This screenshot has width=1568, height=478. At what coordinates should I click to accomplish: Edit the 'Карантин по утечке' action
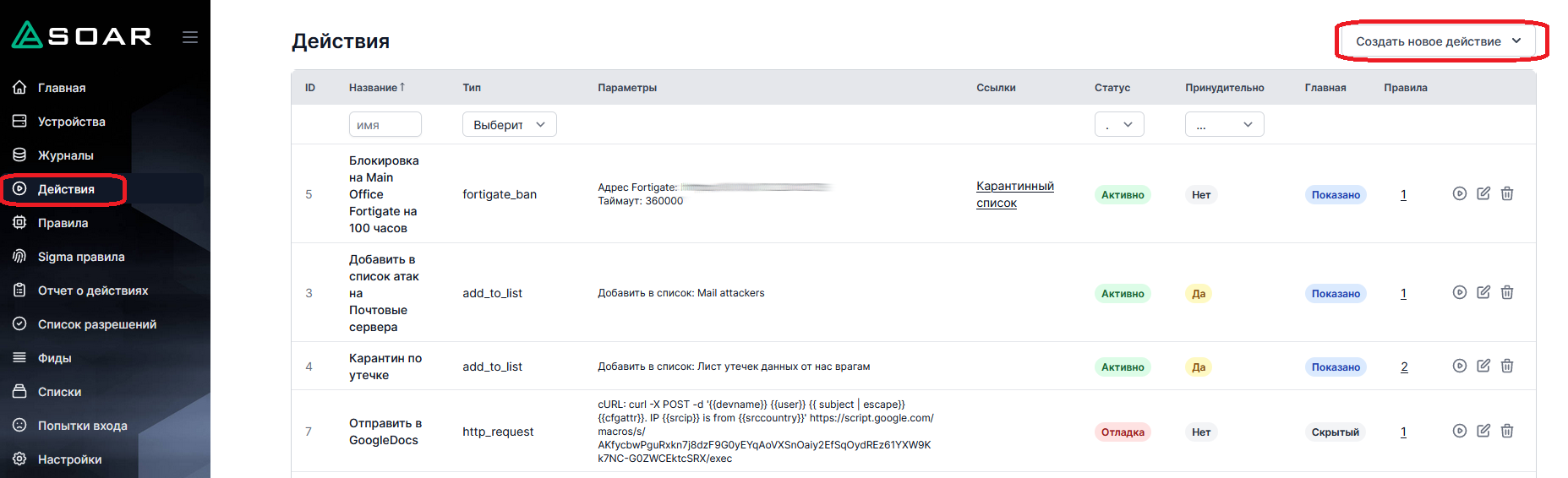point(1483,366)
